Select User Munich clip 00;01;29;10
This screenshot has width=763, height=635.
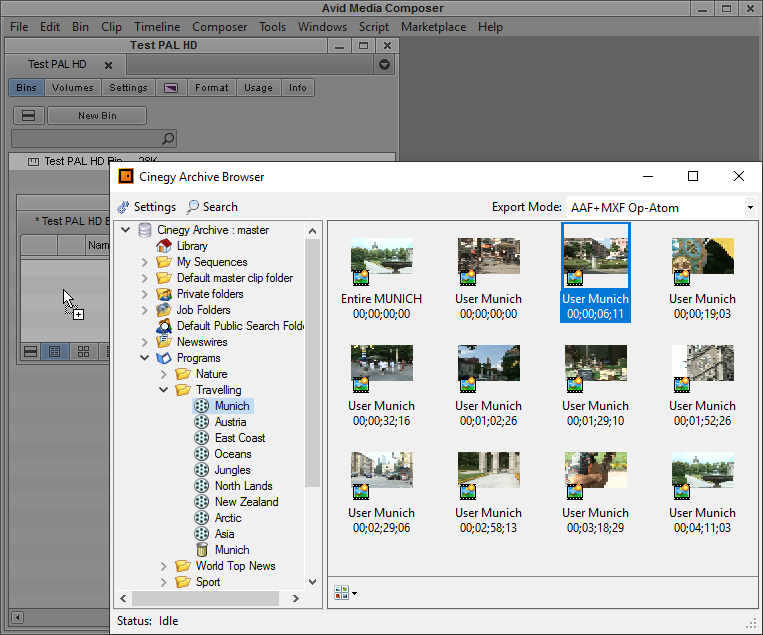pyautogui.click(x=596, y=363)
